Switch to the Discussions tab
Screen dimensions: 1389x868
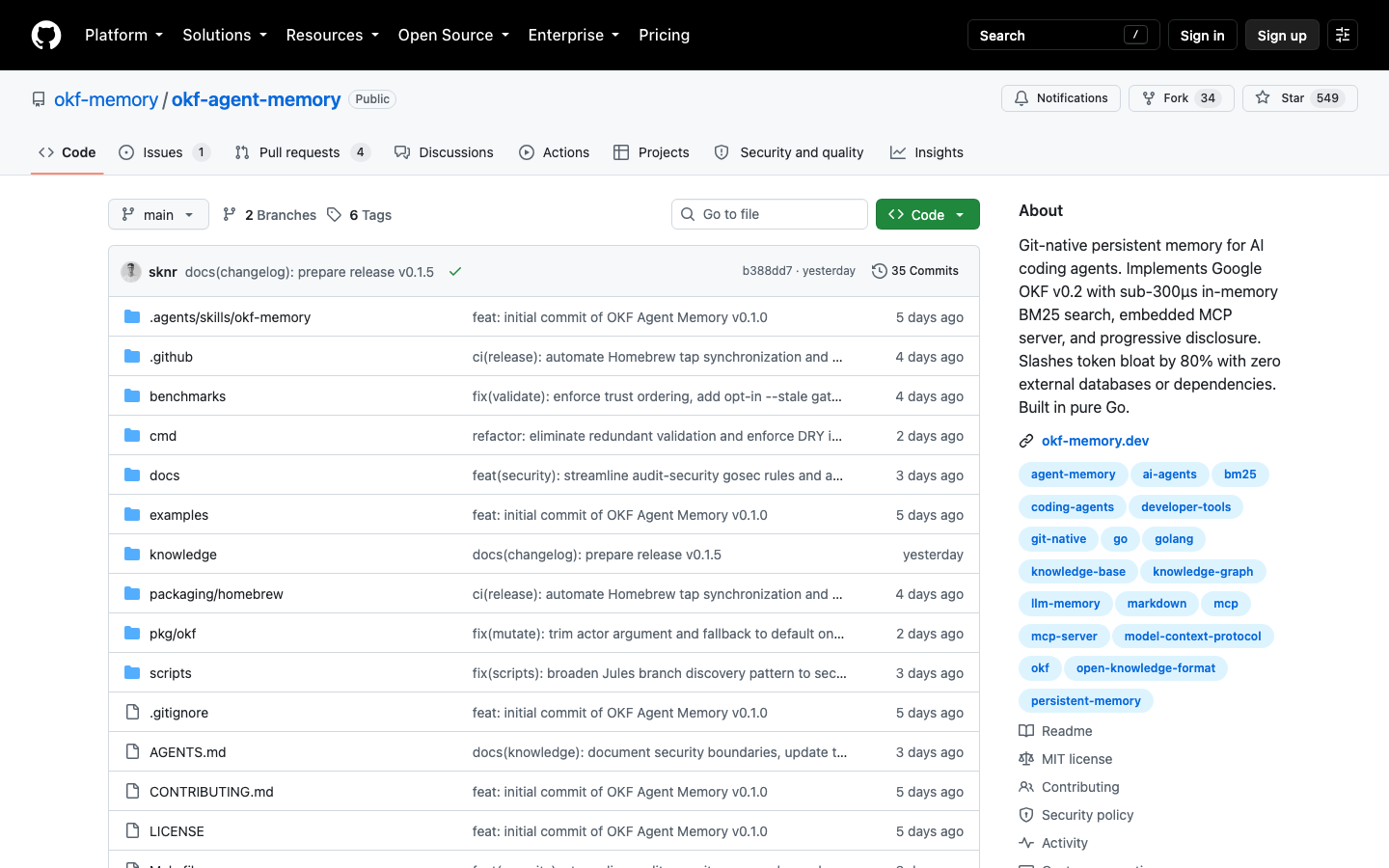point(444,152)
